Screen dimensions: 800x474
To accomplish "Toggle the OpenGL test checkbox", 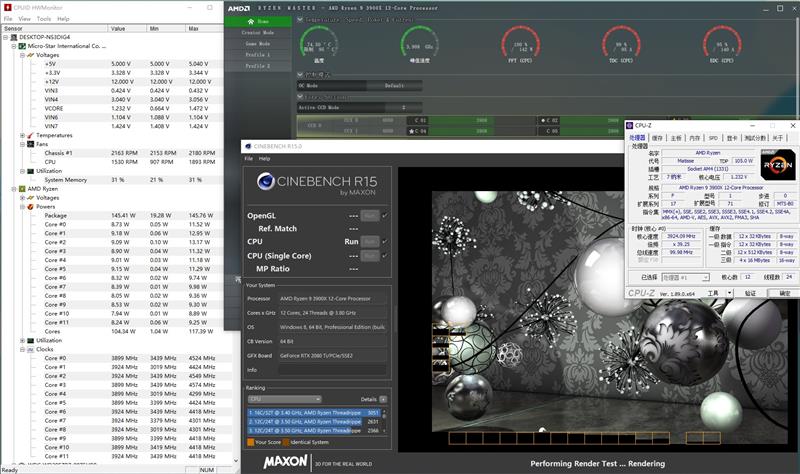I will 384,215.
